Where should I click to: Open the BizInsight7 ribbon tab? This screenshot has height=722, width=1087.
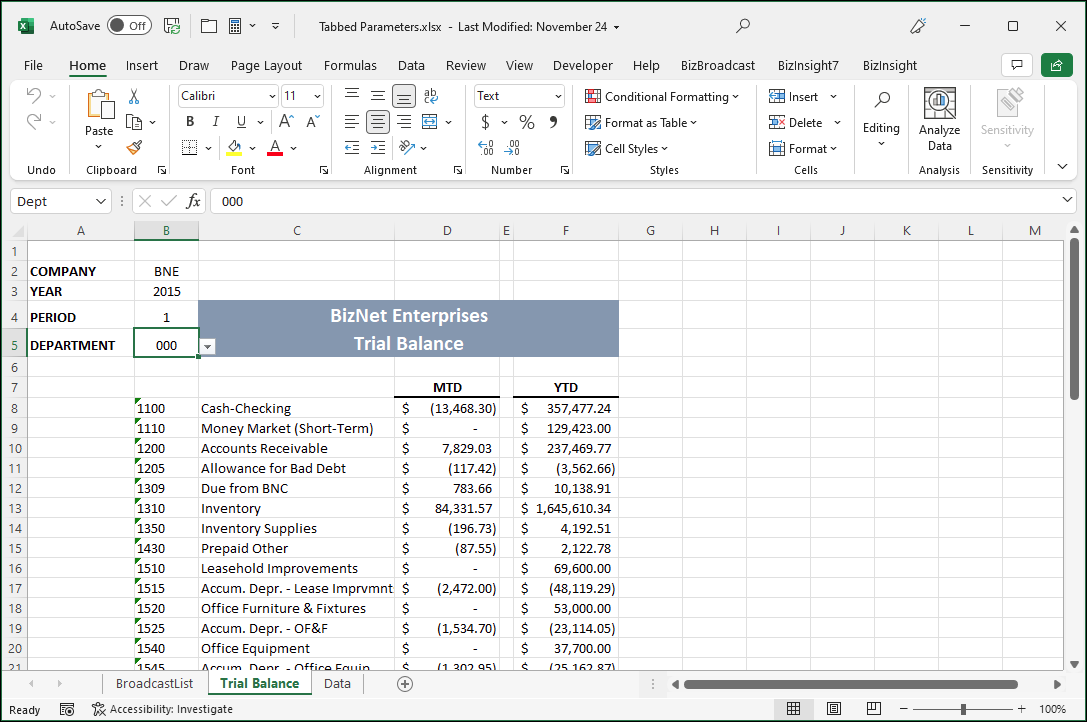coord(808,65)
